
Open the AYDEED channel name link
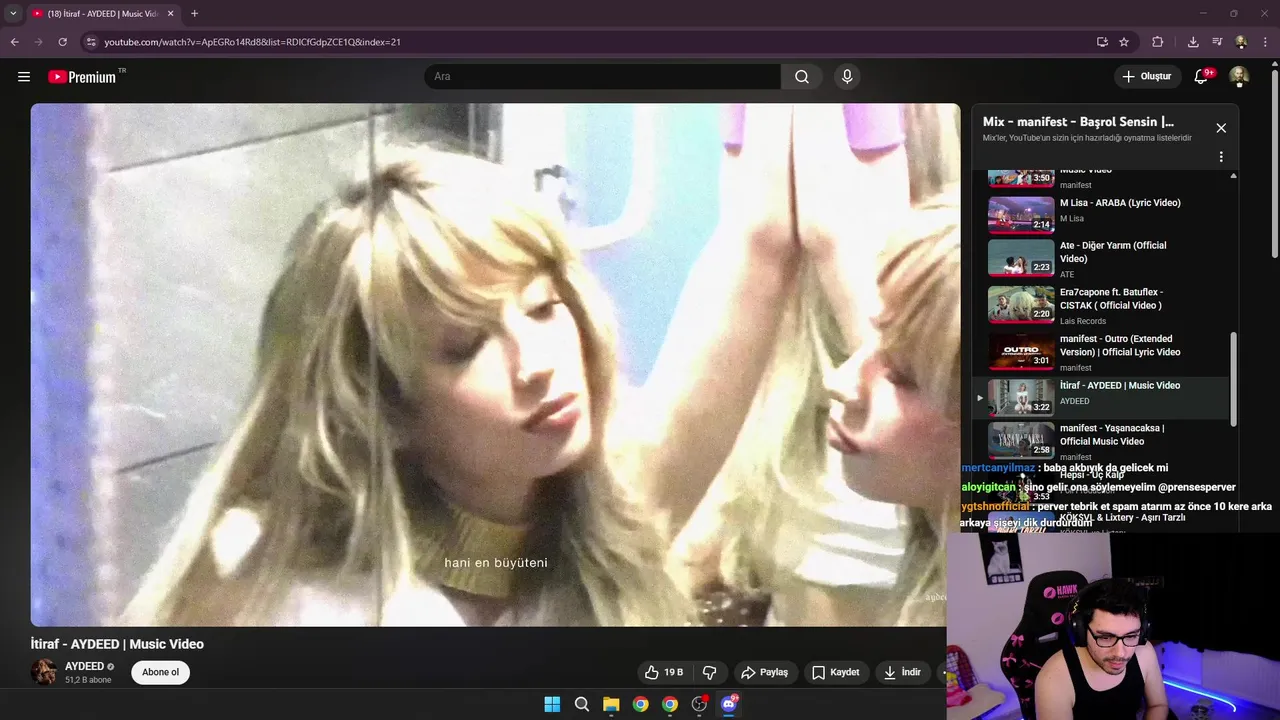coord(85,666)
